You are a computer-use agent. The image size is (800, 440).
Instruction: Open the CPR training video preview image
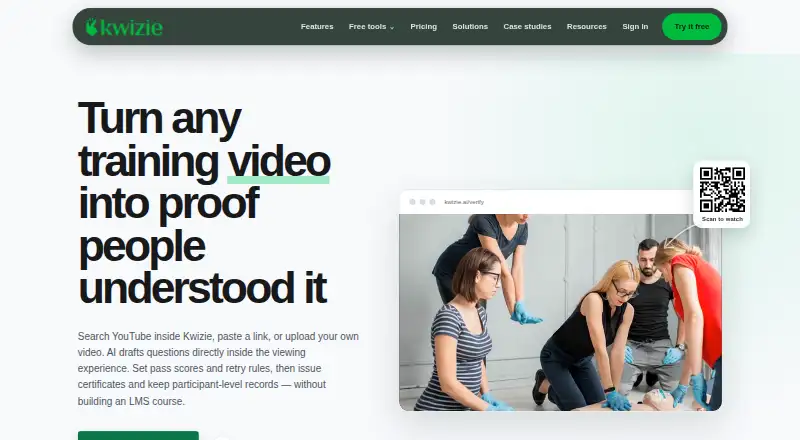pyautogui.click(x=560, y=312)
